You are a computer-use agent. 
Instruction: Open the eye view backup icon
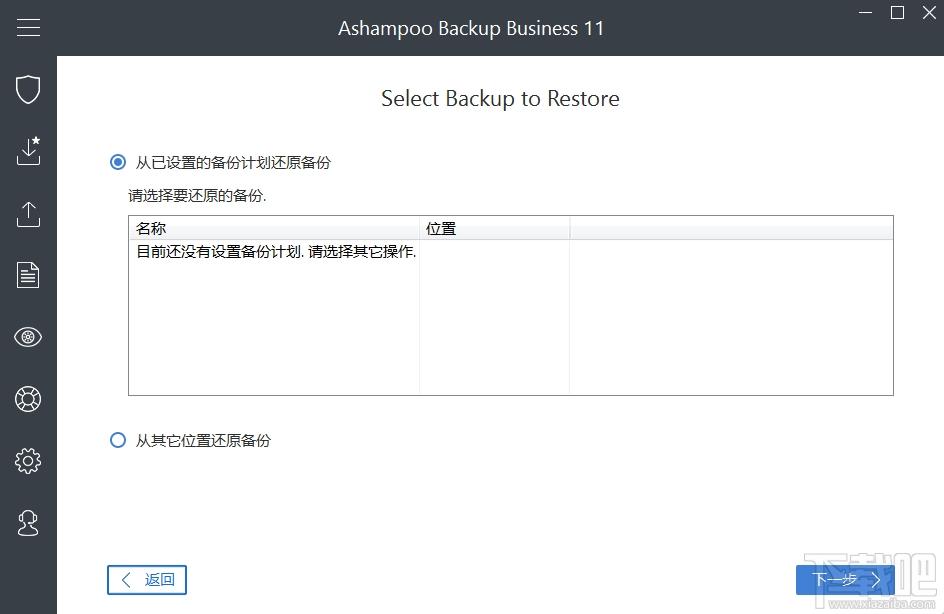28,337
